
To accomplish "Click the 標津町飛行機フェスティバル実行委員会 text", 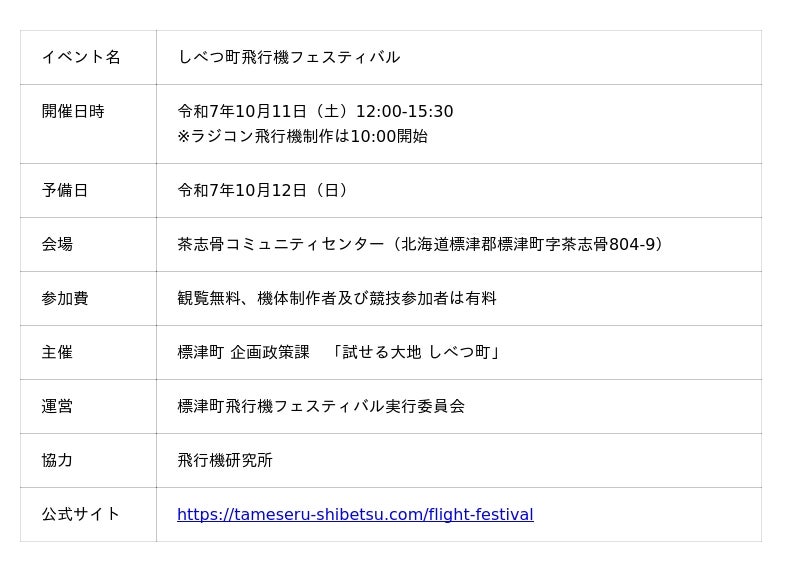I will click(x=321, y=406).
